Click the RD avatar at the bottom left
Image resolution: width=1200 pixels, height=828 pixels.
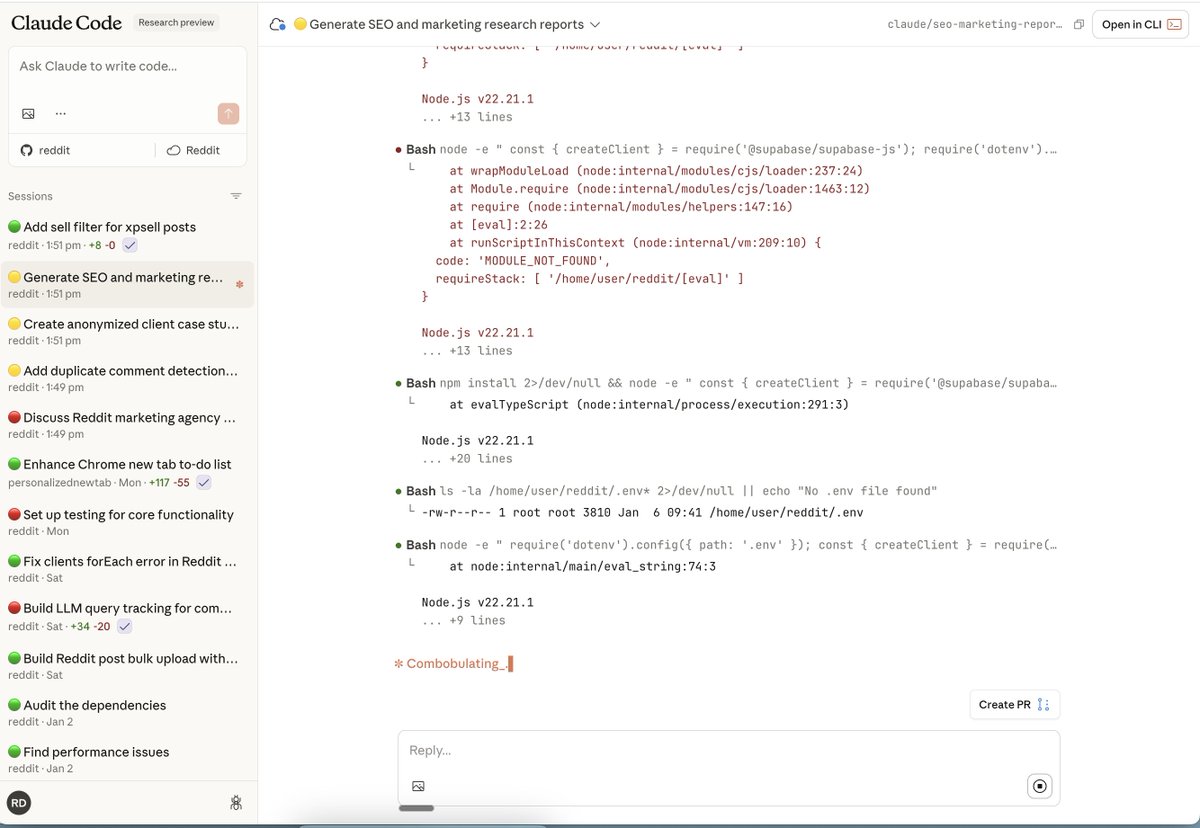(19, 803)
